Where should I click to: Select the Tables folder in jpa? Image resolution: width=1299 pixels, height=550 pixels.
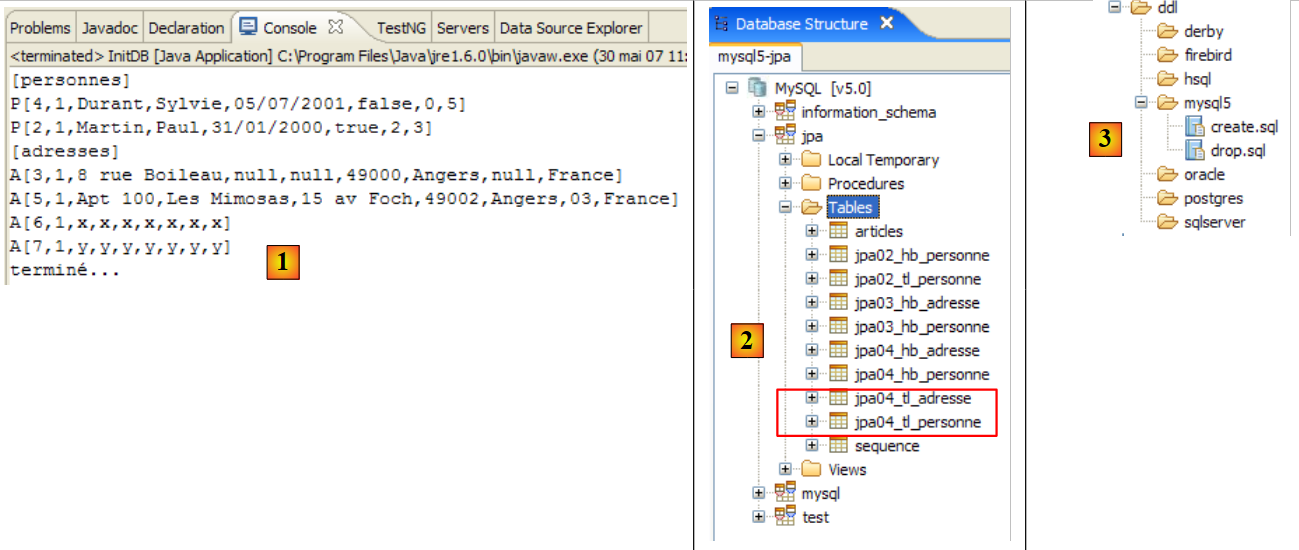850,208
